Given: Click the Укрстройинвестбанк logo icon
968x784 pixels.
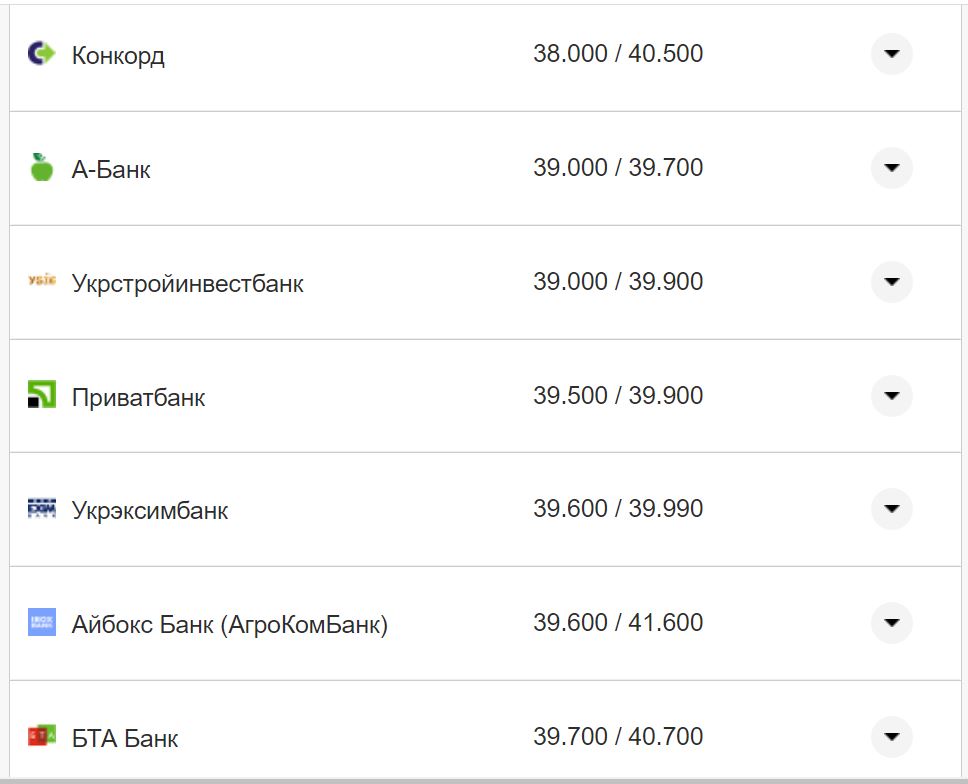Looking at the screenshot, I should (x=42, y=282).
